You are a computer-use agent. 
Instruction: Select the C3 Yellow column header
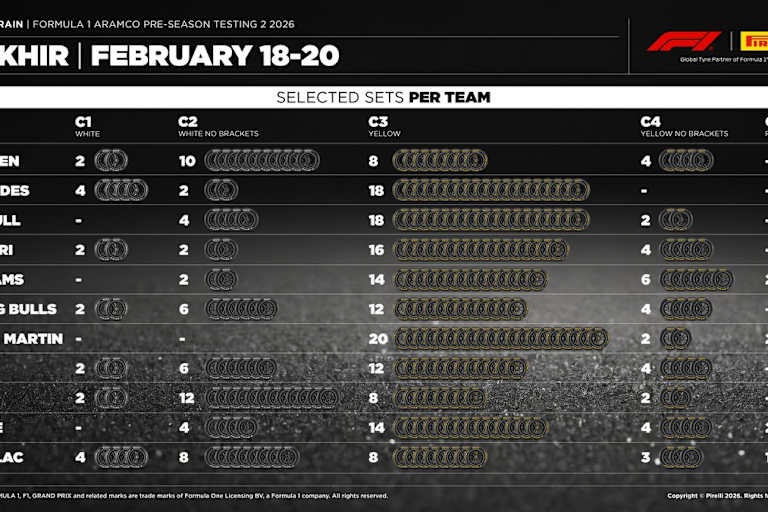coord(384,125)
